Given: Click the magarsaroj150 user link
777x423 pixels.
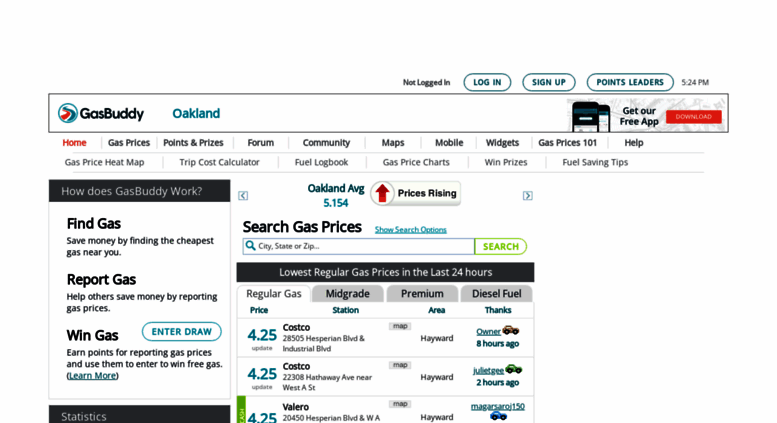Looking at the screenshot, I should coord(498,406).
